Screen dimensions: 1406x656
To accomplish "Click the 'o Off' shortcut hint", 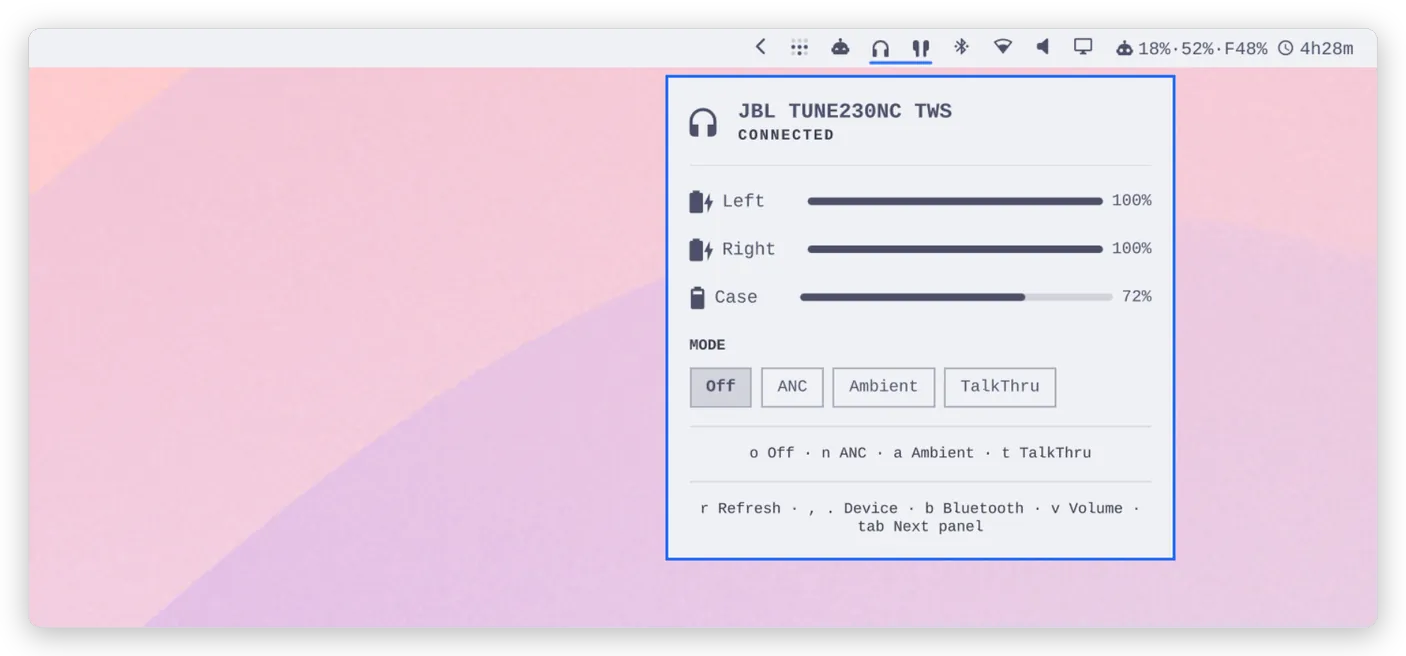I will pyautogui.click(x=772, y=453).
